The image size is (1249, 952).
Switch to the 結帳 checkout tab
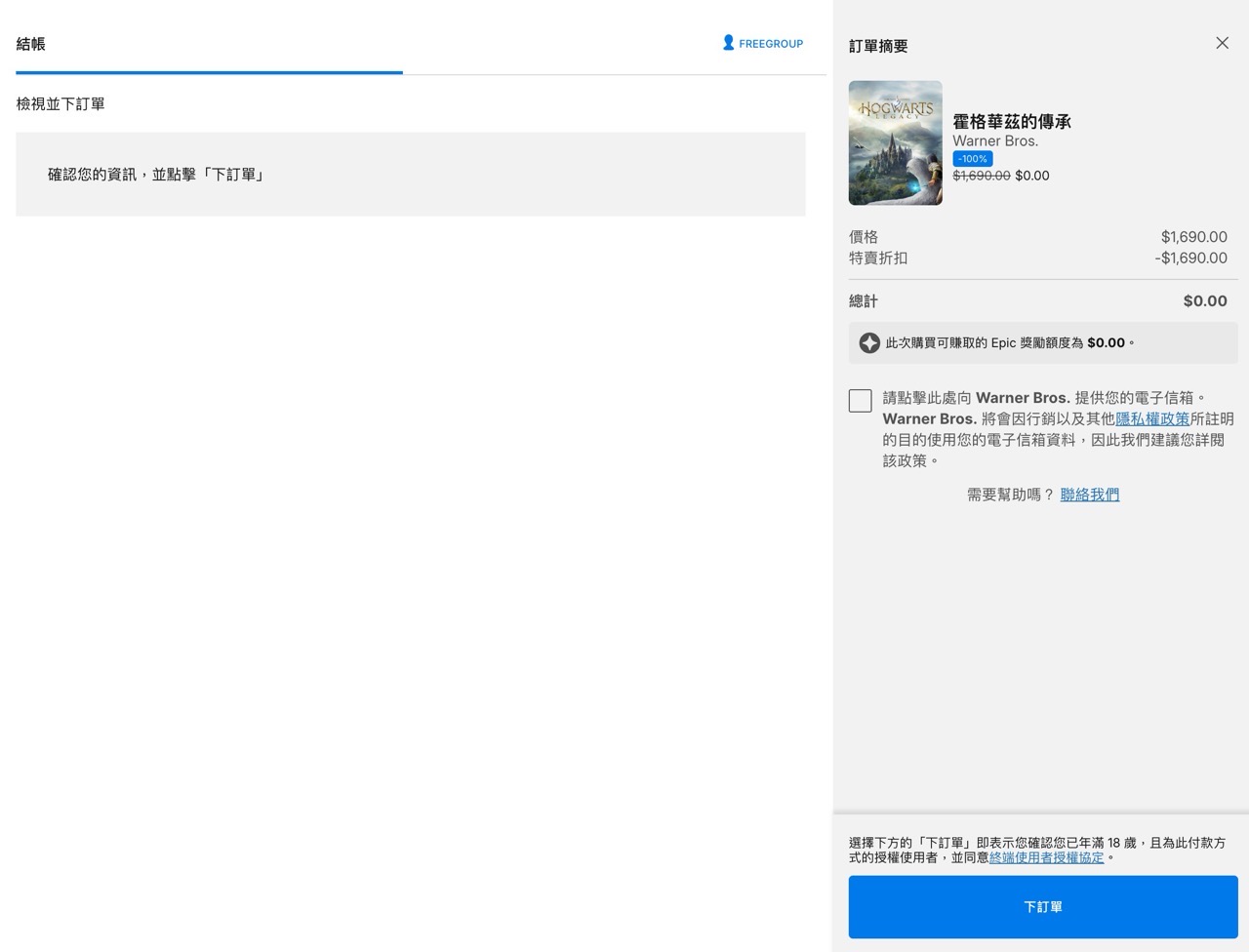click(x=28, y=43)
